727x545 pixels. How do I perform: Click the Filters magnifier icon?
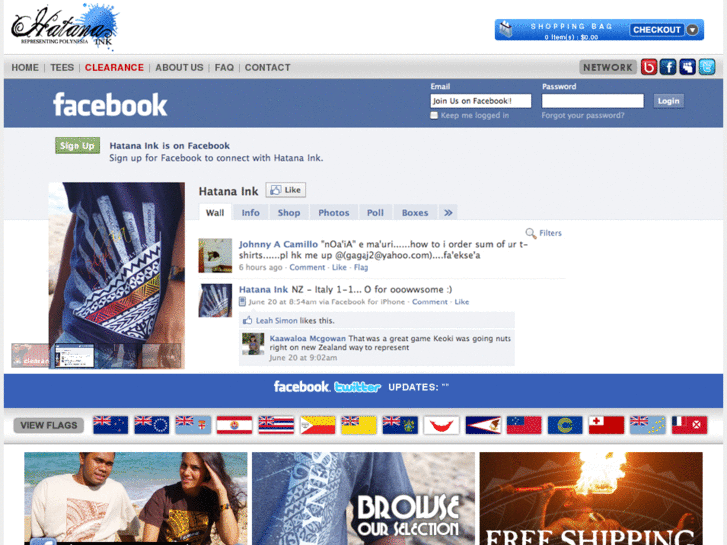[530, 233]
